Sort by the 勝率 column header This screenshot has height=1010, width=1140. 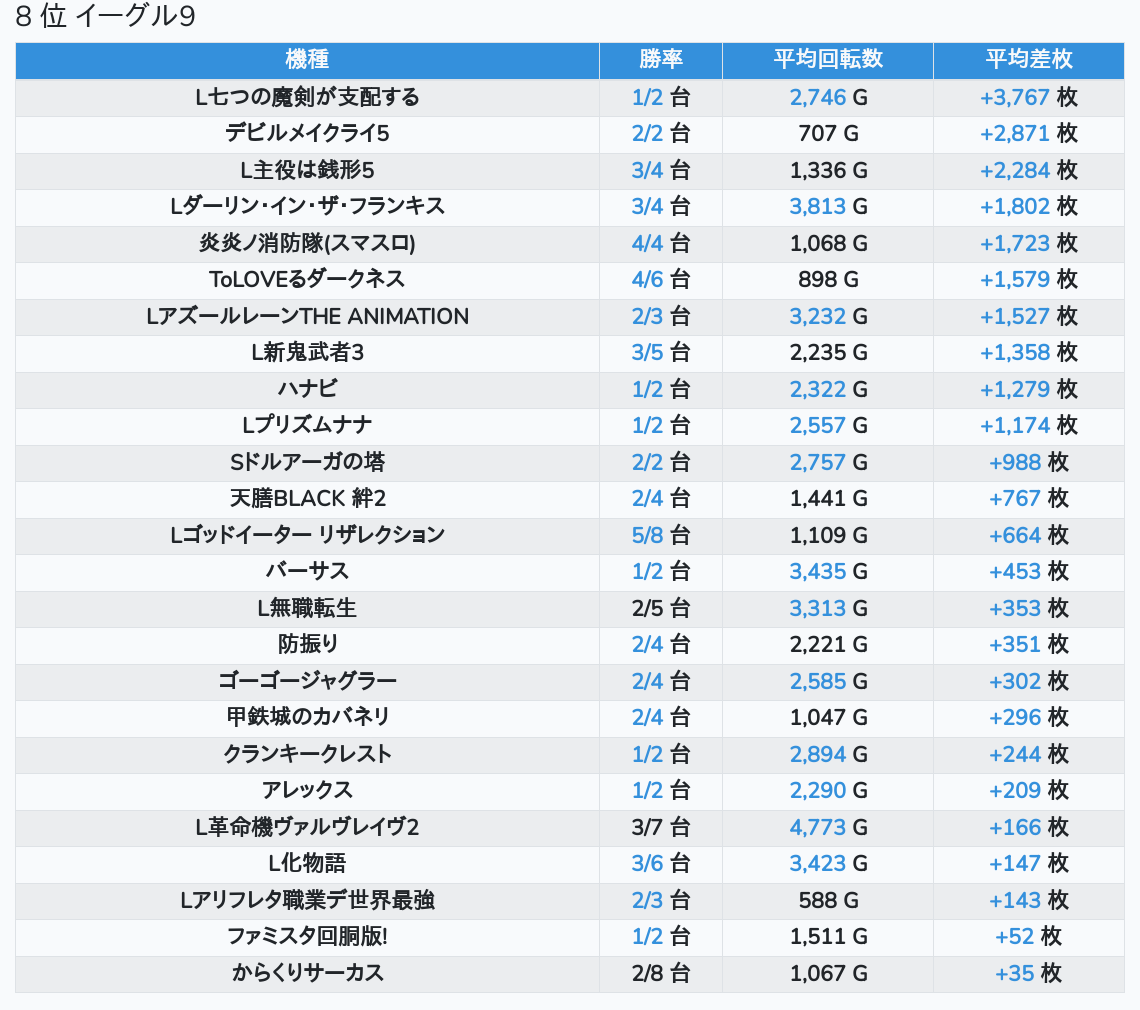[x=660, y=60]
